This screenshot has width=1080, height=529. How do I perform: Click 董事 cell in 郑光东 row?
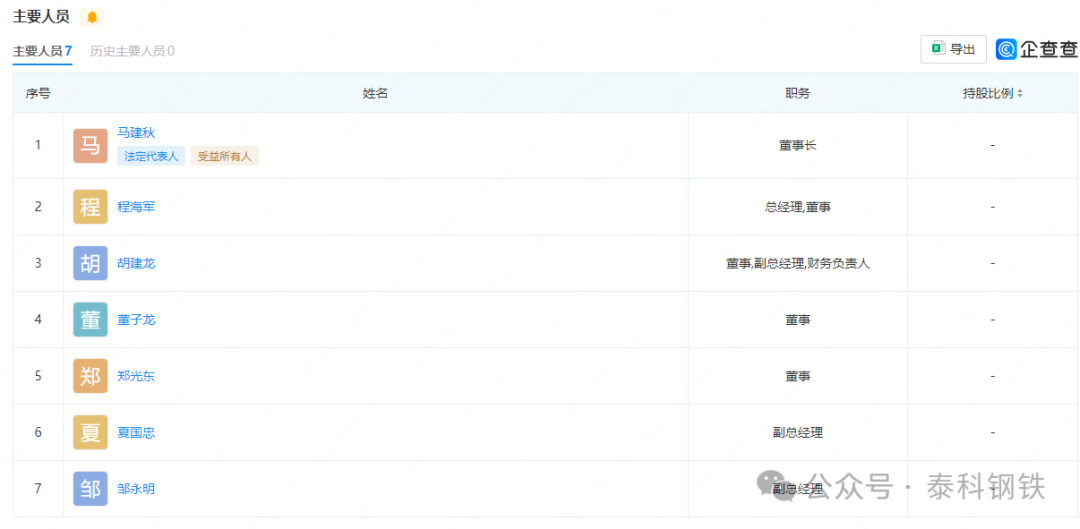point(798,376)
